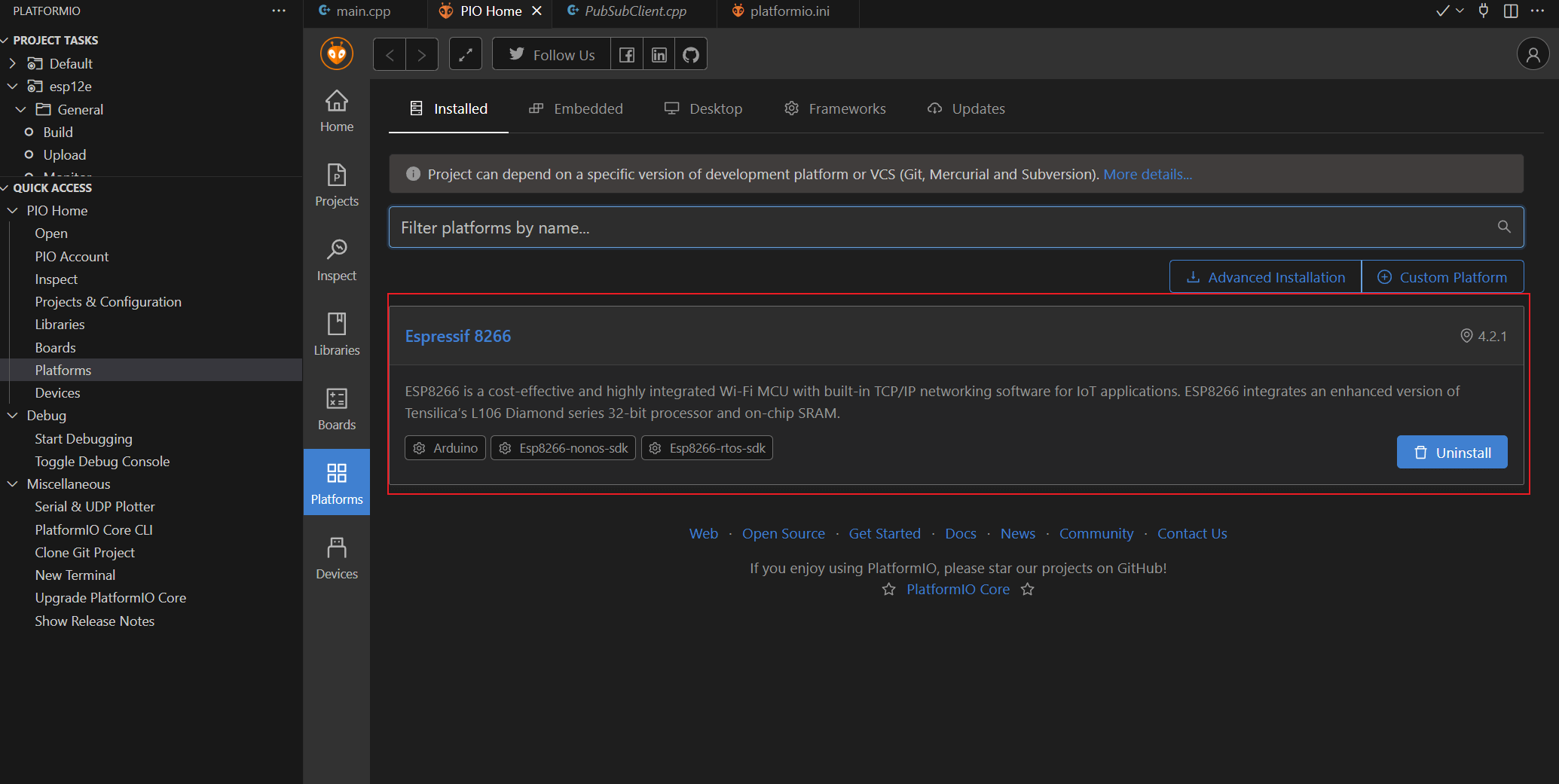Collapse the Miscellaneous section

(13, 484)
